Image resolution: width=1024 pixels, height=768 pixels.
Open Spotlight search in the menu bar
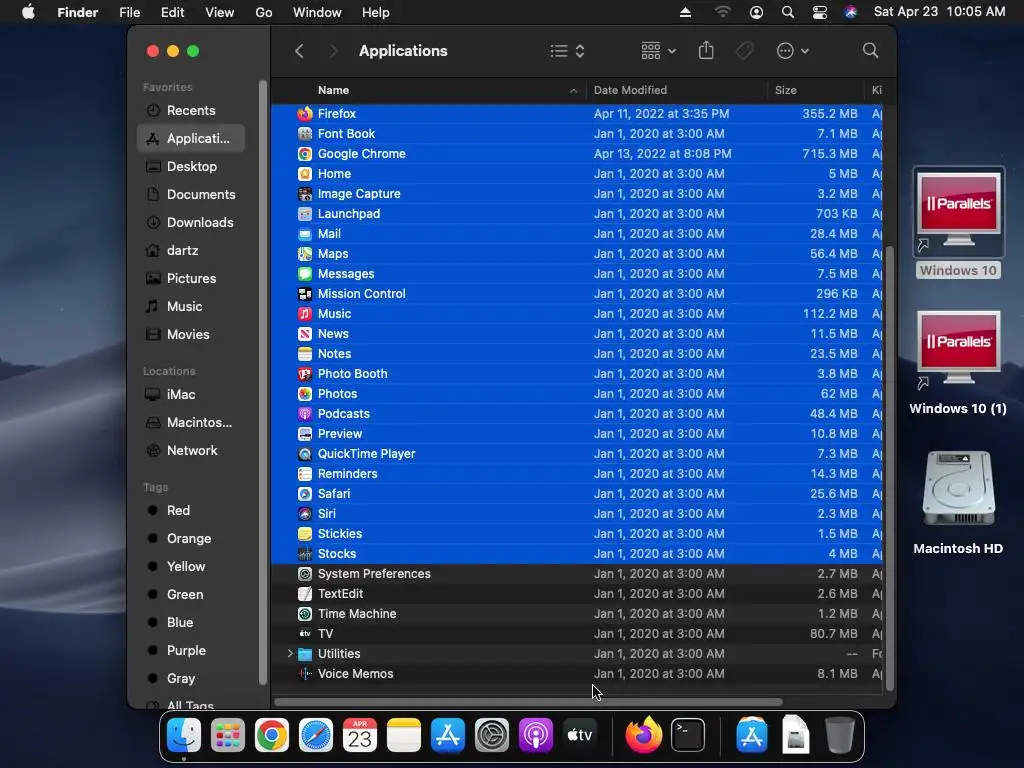coord(788,12)
